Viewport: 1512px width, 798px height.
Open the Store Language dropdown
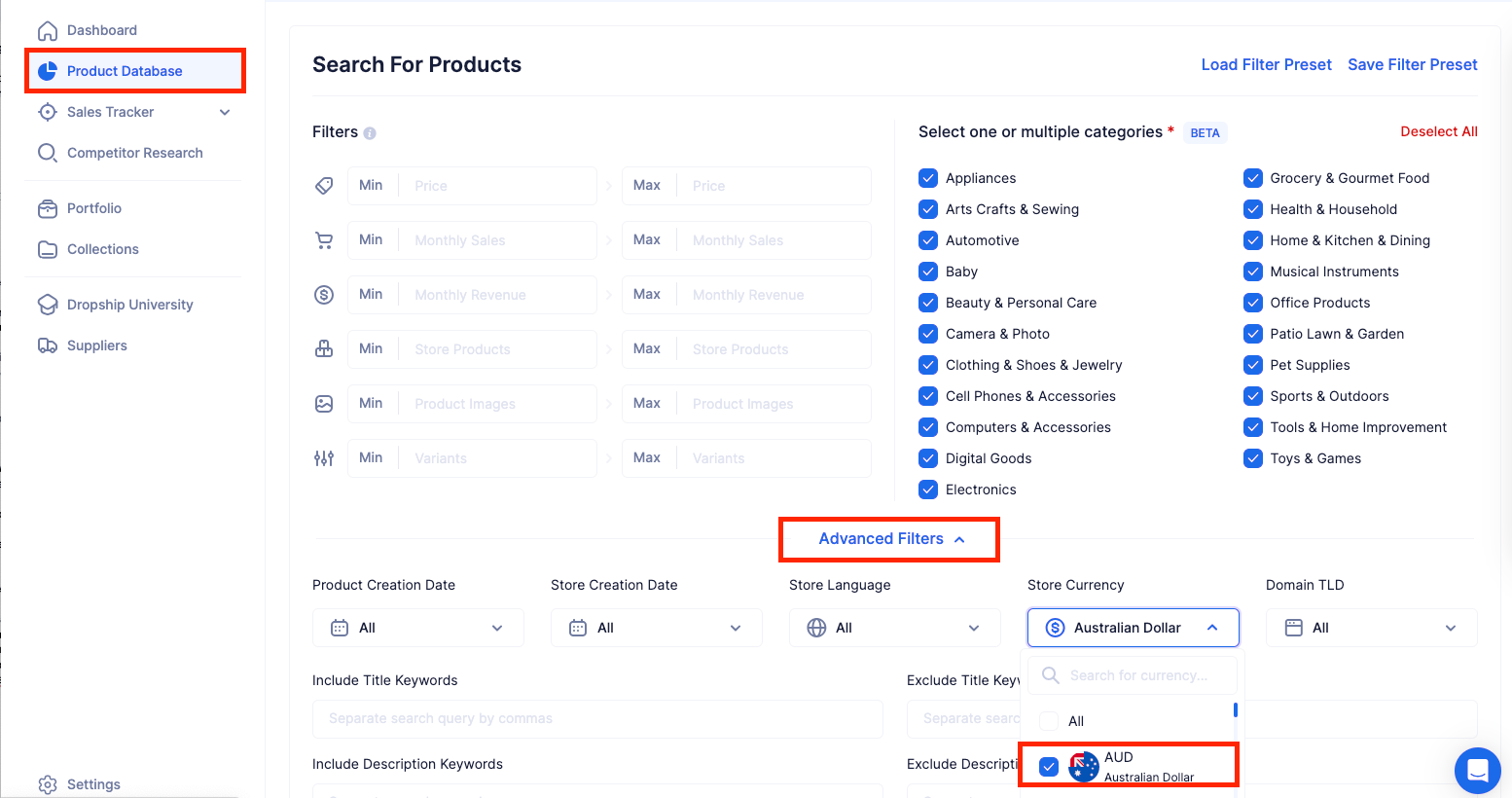(x=894, y=628)
